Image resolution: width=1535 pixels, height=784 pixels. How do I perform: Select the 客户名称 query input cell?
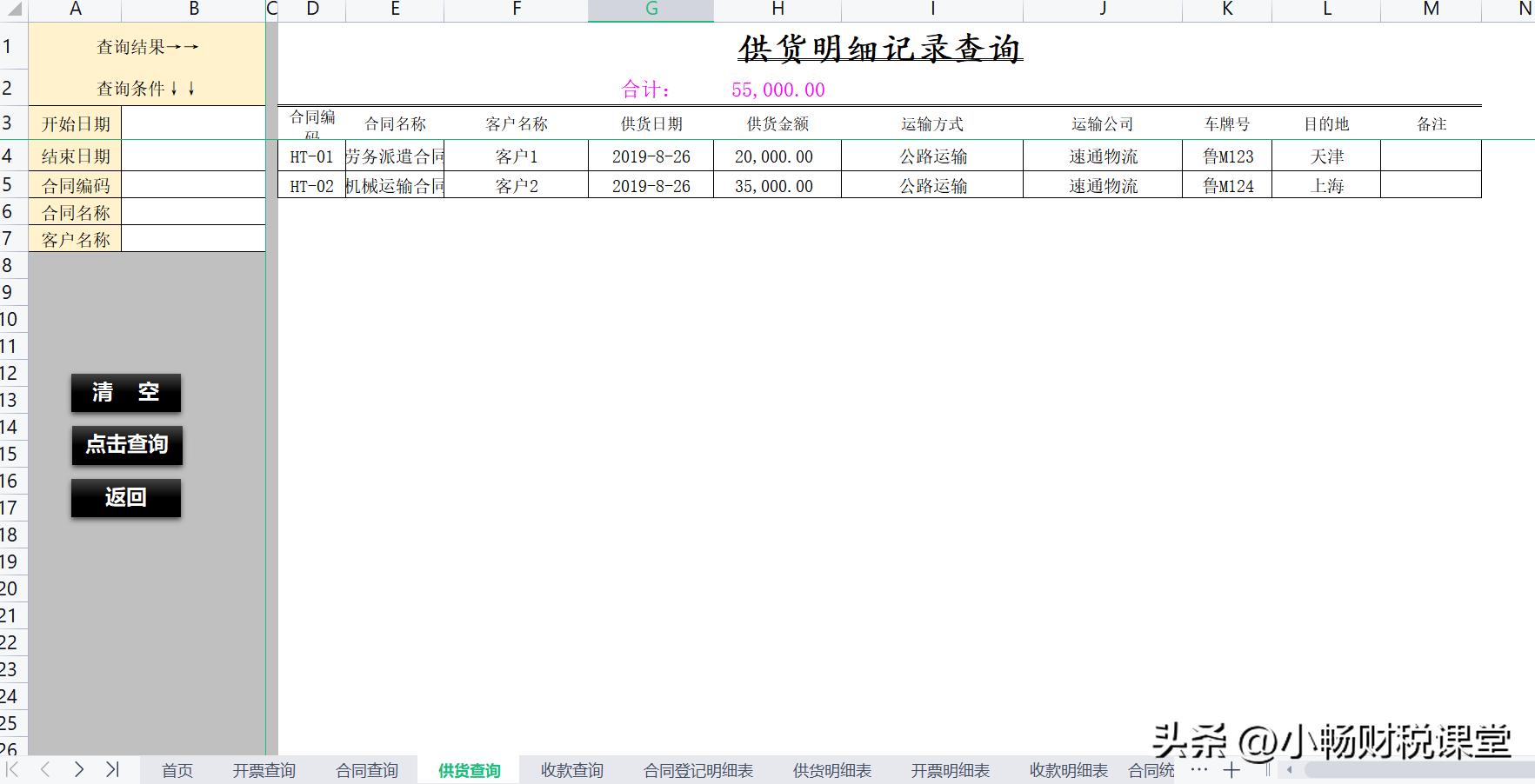pyautogui.click(x=193, y=239)
